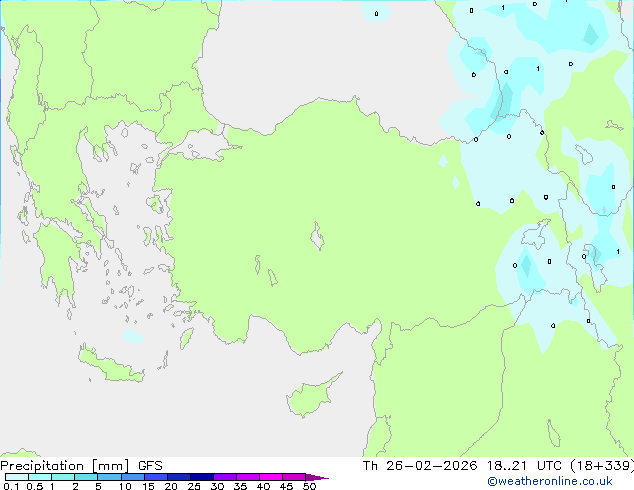Screen dimensions: 634x490
Task: Click the 30–35 mm purple legend swatch
Action: coord(225,477)
